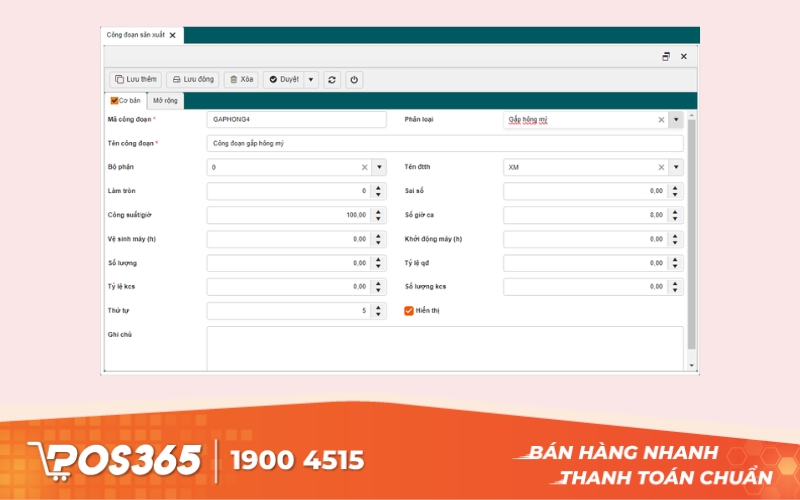Click the Xóa delete button
Screen dimensions: 800x500
[x=241, y=80]
